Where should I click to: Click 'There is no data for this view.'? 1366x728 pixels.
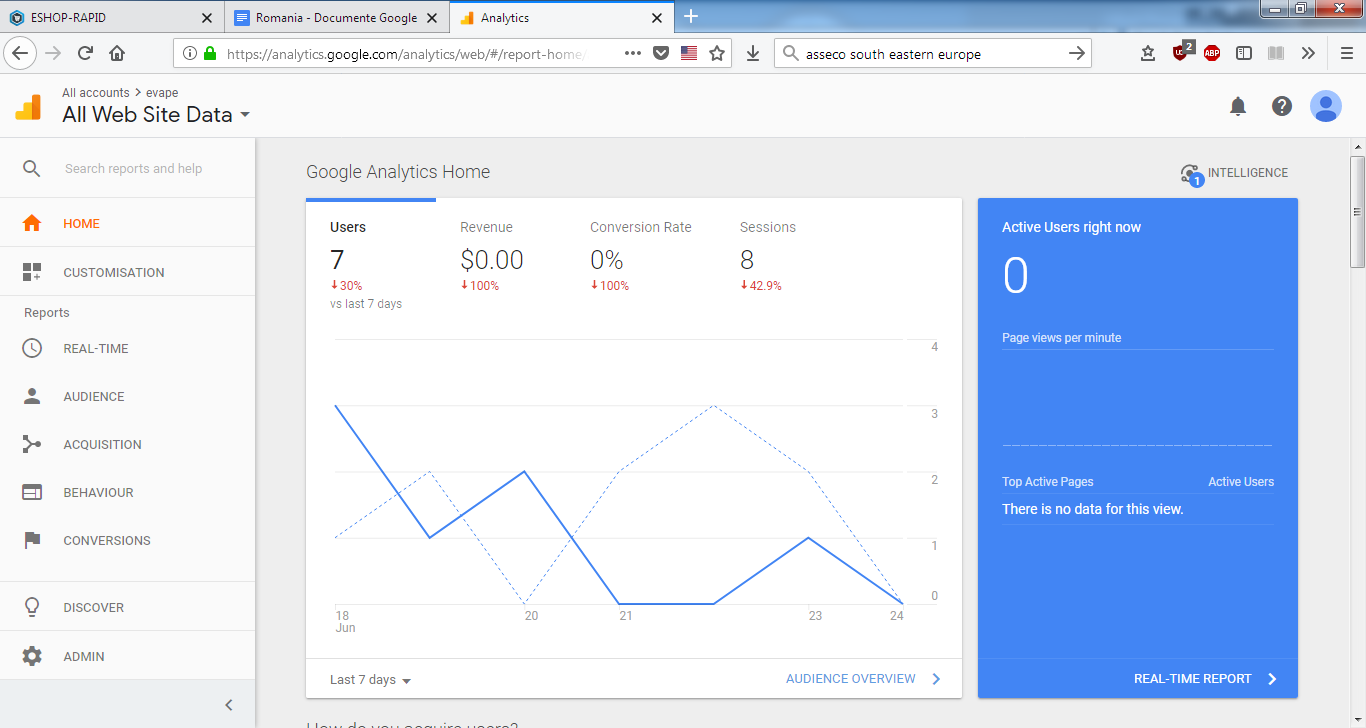[x=1092, y=509]
